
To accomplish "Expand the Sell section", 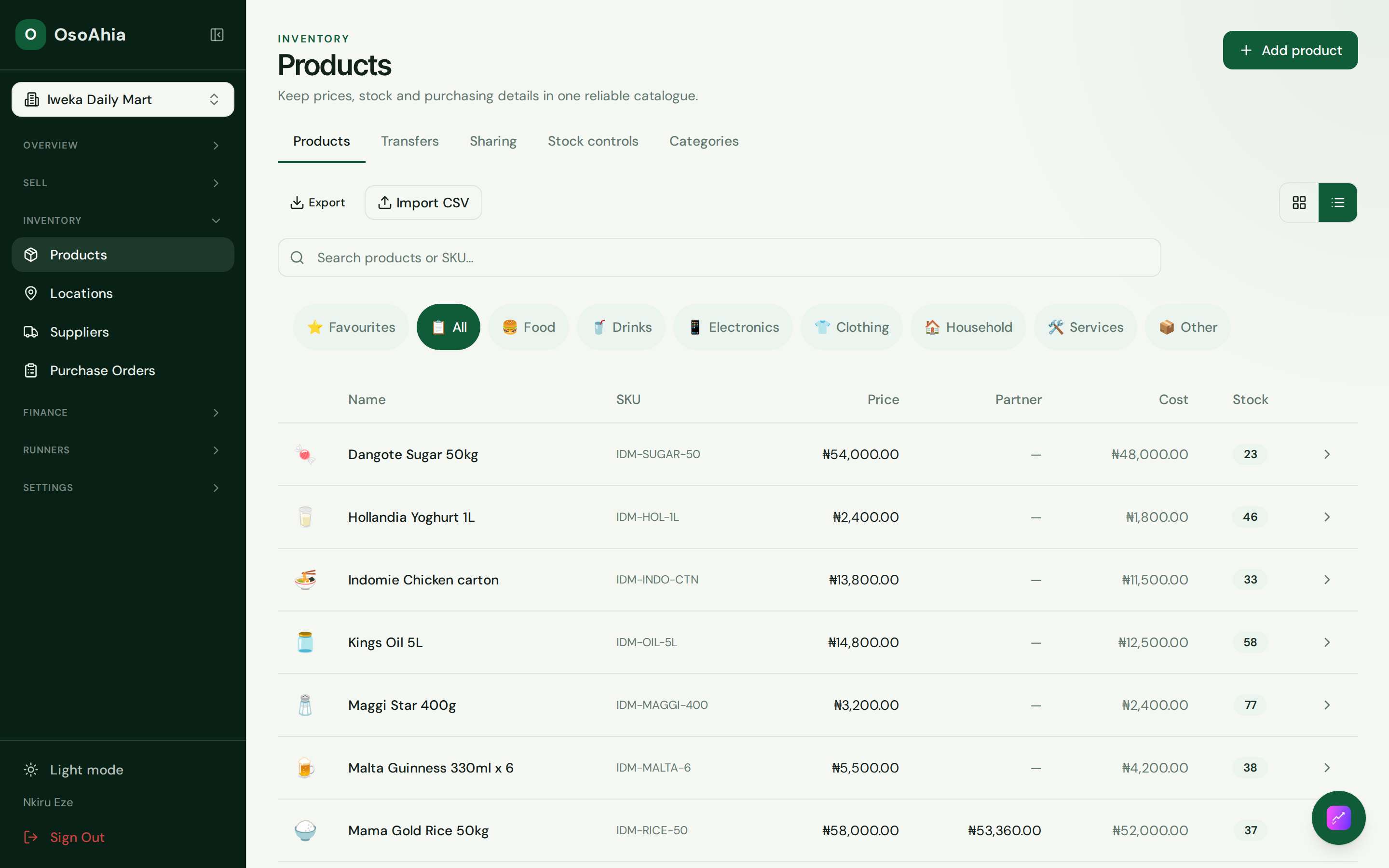I will pyautogui.click(x=123, y=183).
